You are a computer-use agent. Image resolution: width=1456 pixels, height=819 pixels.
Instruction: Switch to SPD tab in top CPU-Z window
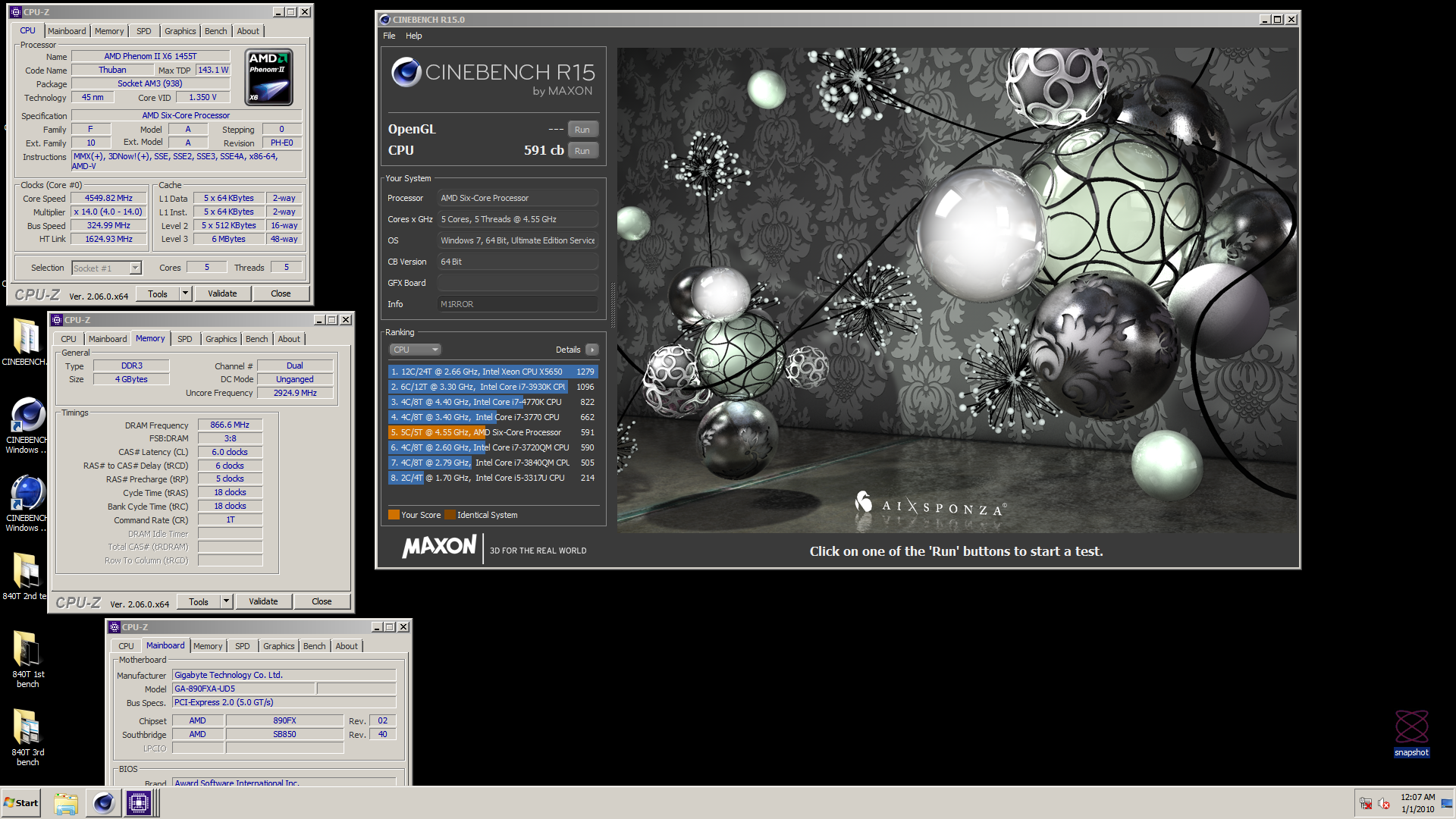[144, 31]
